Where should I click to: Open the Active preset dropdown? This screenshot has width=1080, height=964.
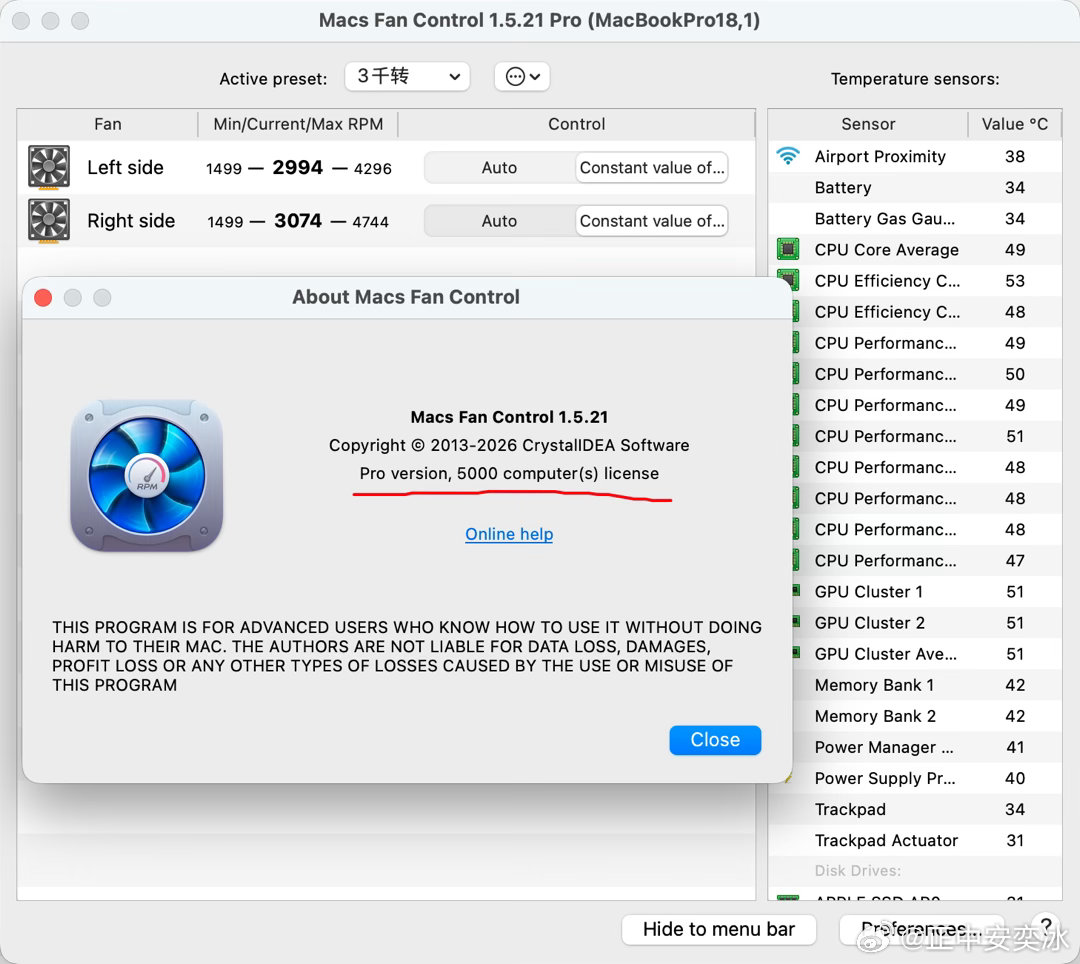[x=407, y=76]
